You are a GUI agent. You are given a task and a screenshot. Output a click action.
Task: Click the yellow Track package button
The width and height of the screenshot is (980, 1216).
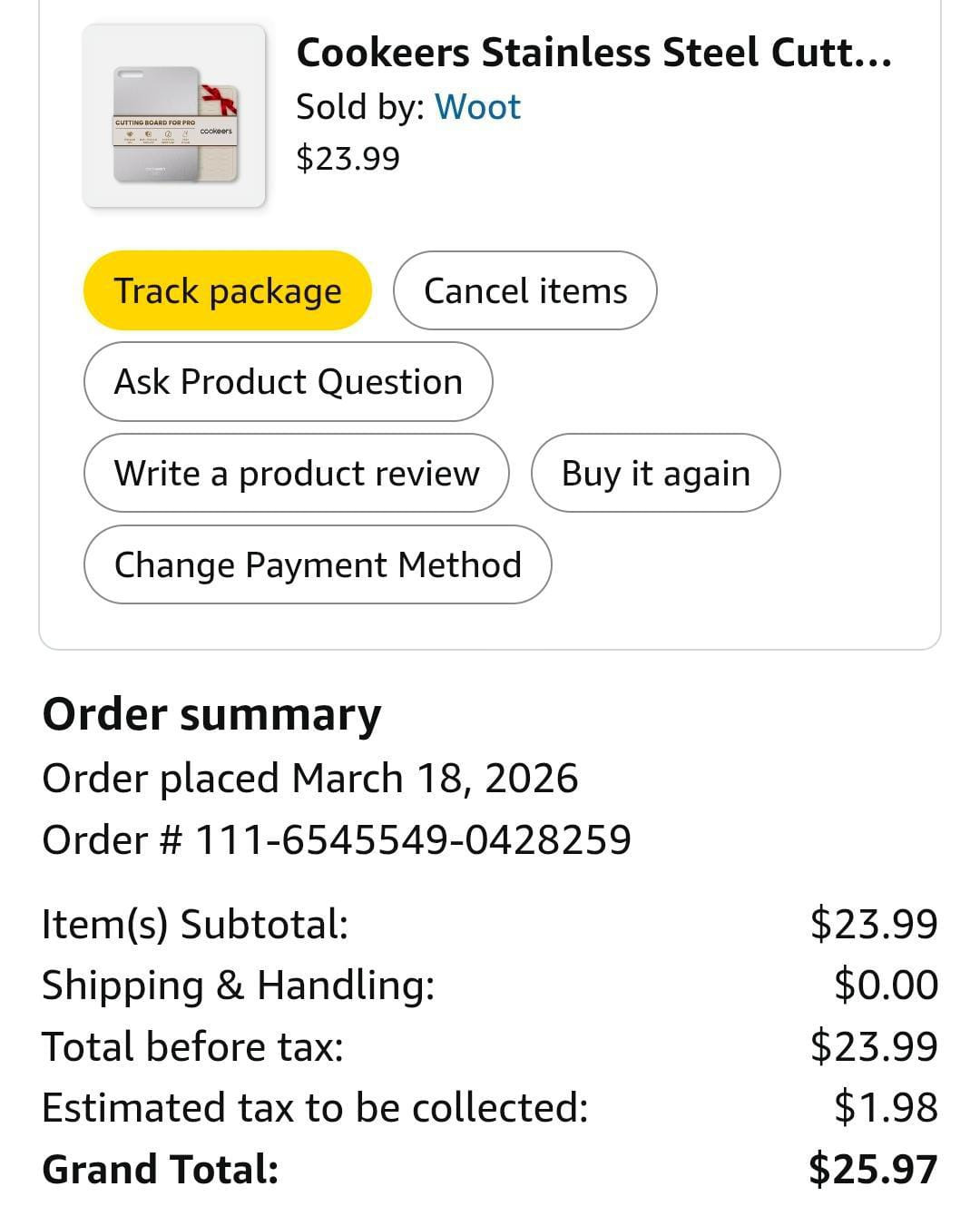pyautogui.click(x=227, y=291)
